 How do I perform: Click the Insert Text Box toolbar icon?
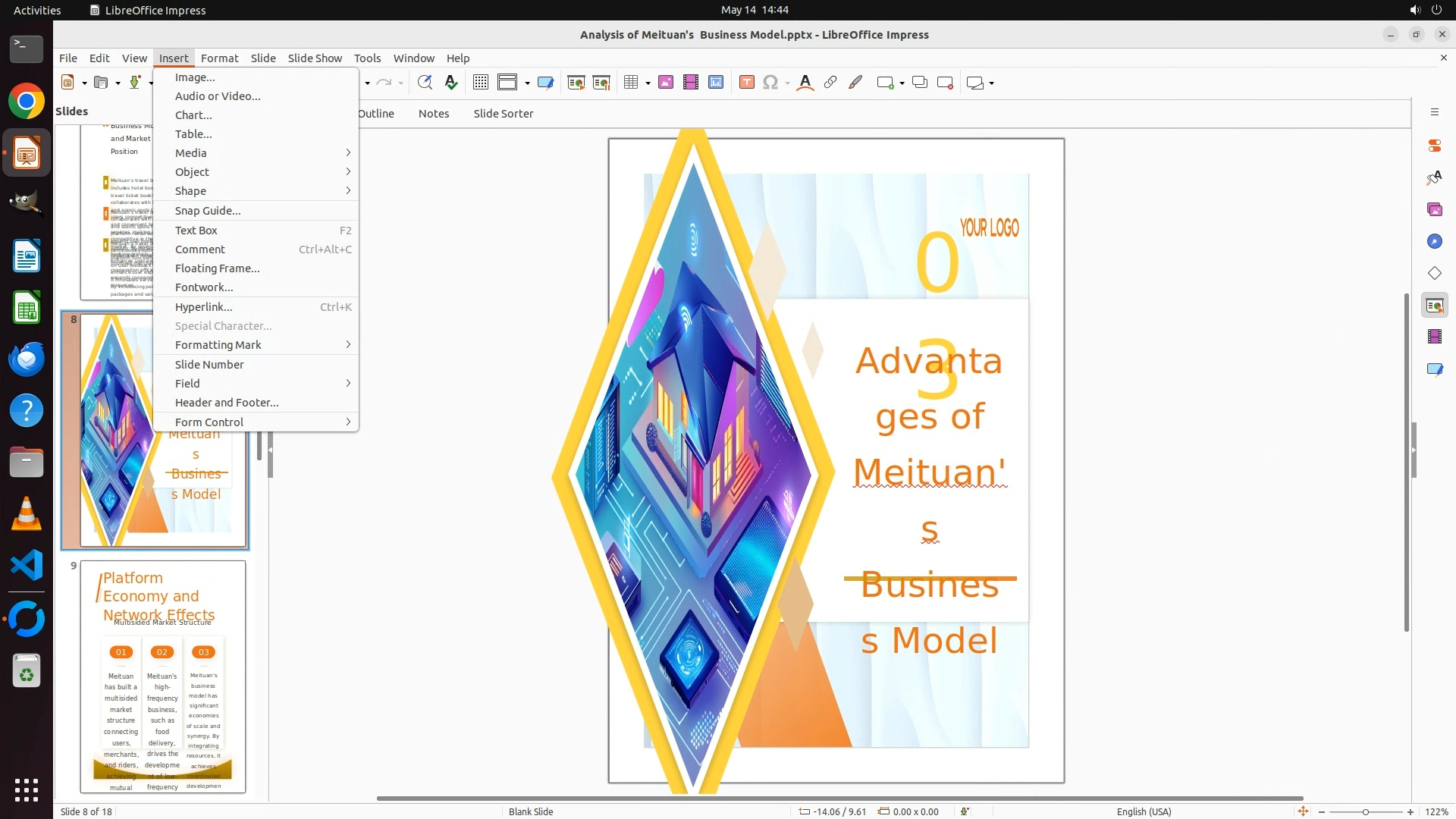(x=746, y=83)
